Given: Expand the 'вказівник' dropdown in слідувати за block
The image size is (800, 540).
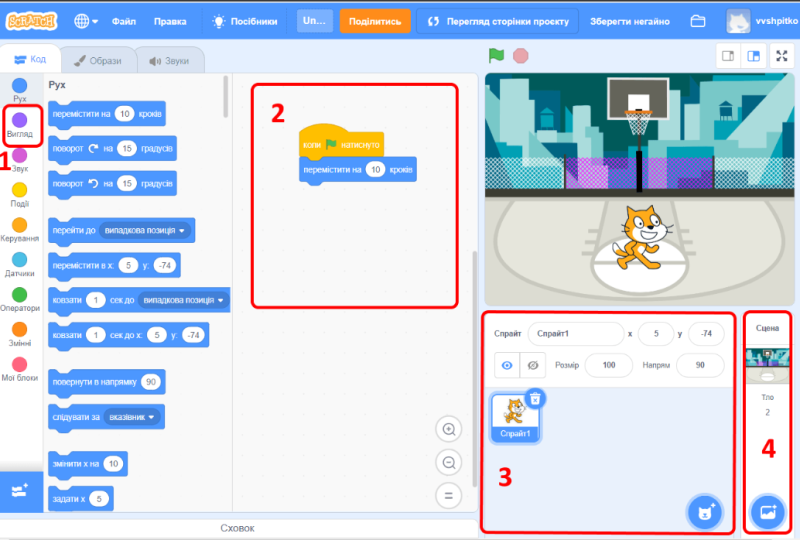Looking at the screenshot, I should pyautogui.click(x=153, y=417).
